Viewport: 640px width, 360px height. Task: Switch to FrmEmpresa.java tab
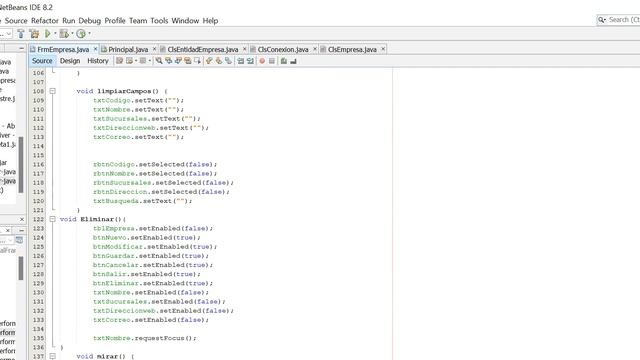(x=63, y=49)
